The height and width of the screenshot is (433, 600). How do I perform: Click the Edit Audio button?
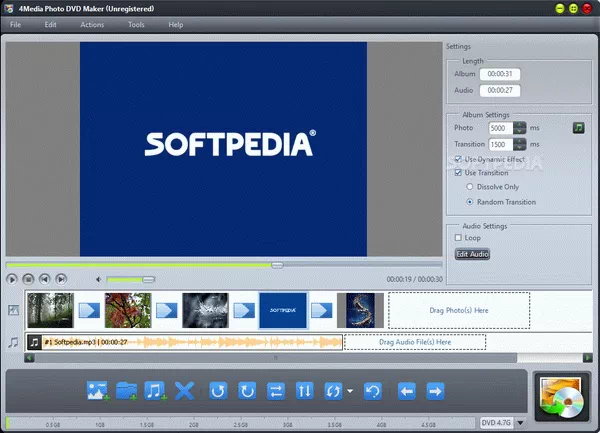coord(473,255)
